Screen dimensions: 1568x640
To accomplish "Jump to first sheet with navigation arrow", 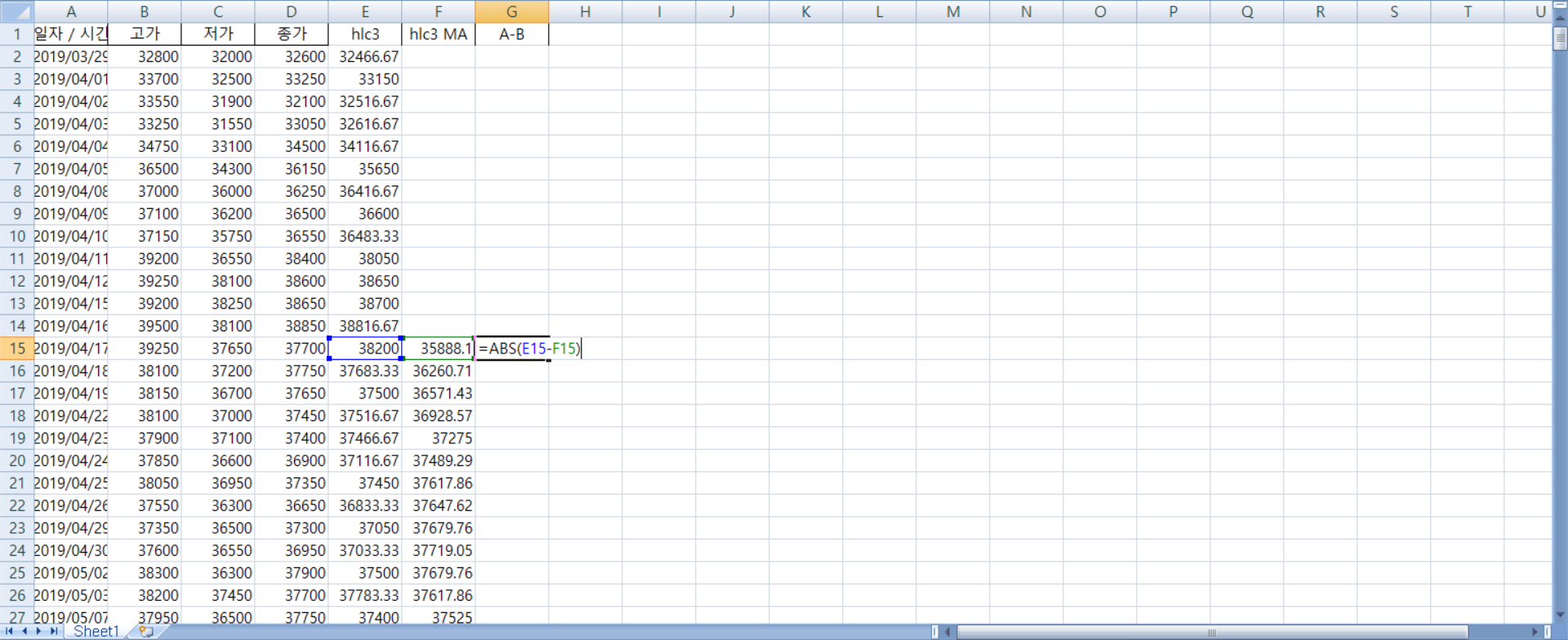I will click(x=10, y=631).
